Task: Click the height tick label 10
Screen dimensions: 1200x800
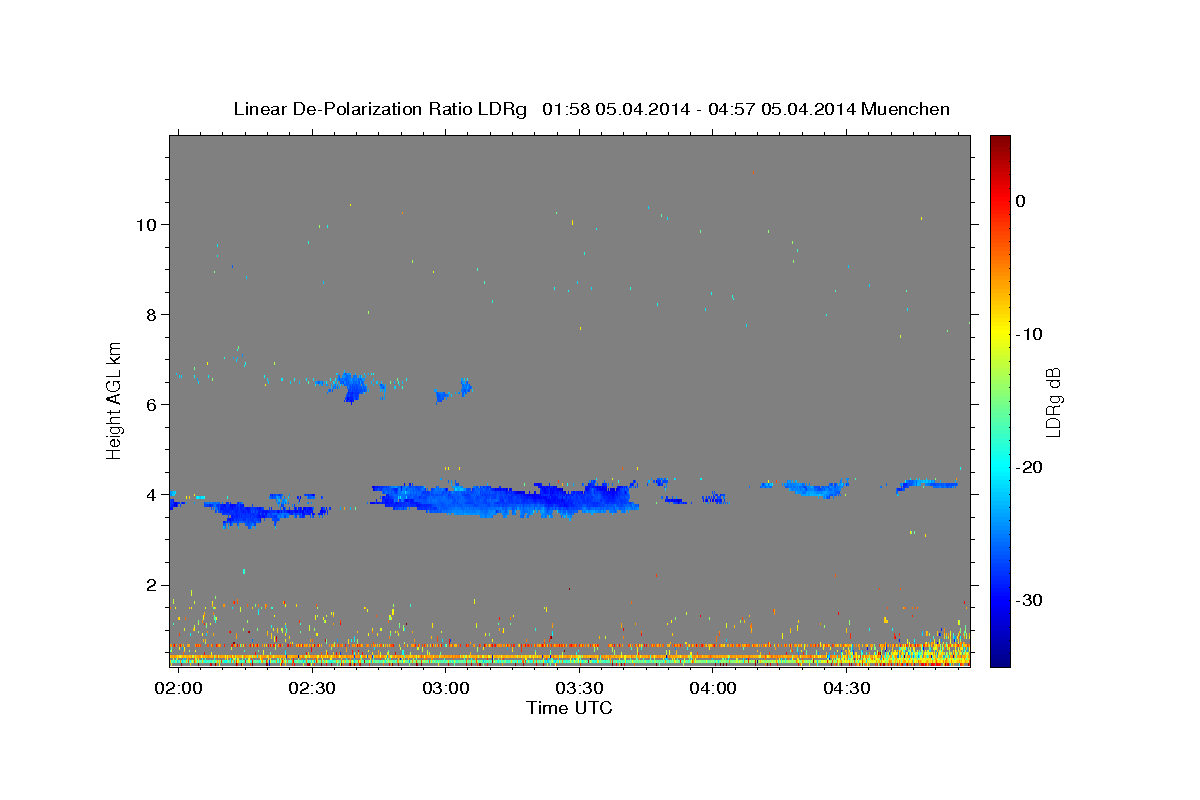Action: click(147, 224)
